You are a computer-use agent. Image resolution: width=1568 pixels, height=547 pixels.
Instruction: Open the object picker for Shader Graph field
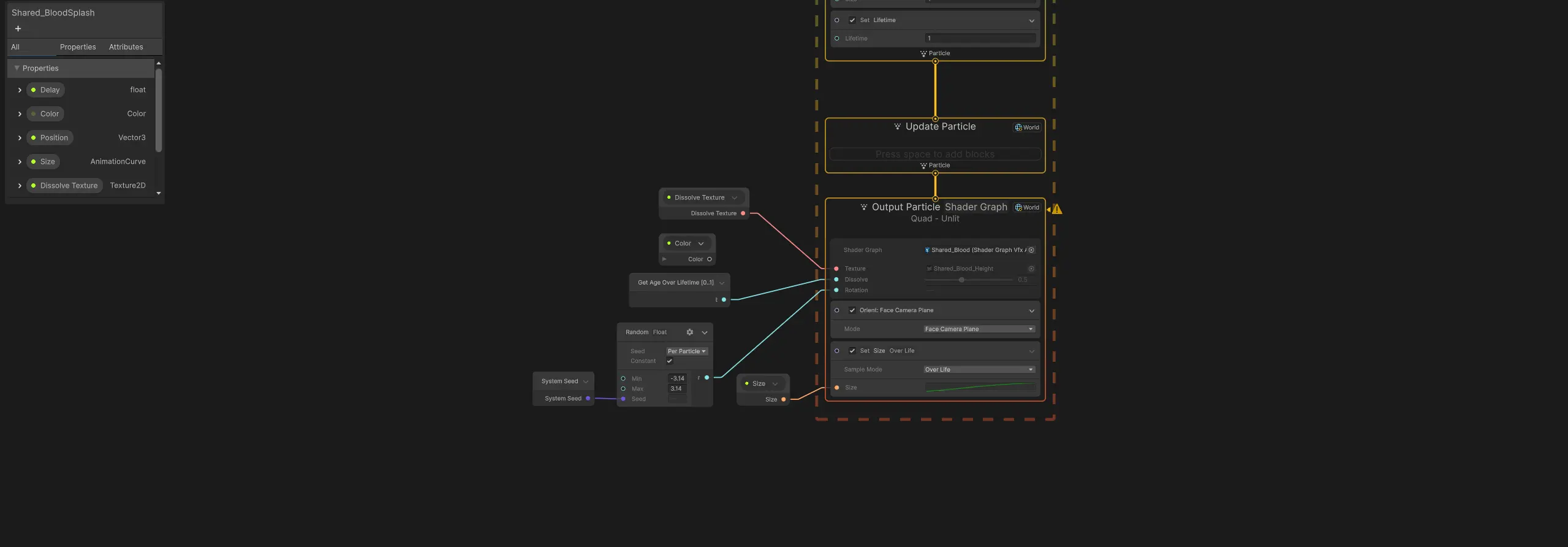pos(1031,250)
